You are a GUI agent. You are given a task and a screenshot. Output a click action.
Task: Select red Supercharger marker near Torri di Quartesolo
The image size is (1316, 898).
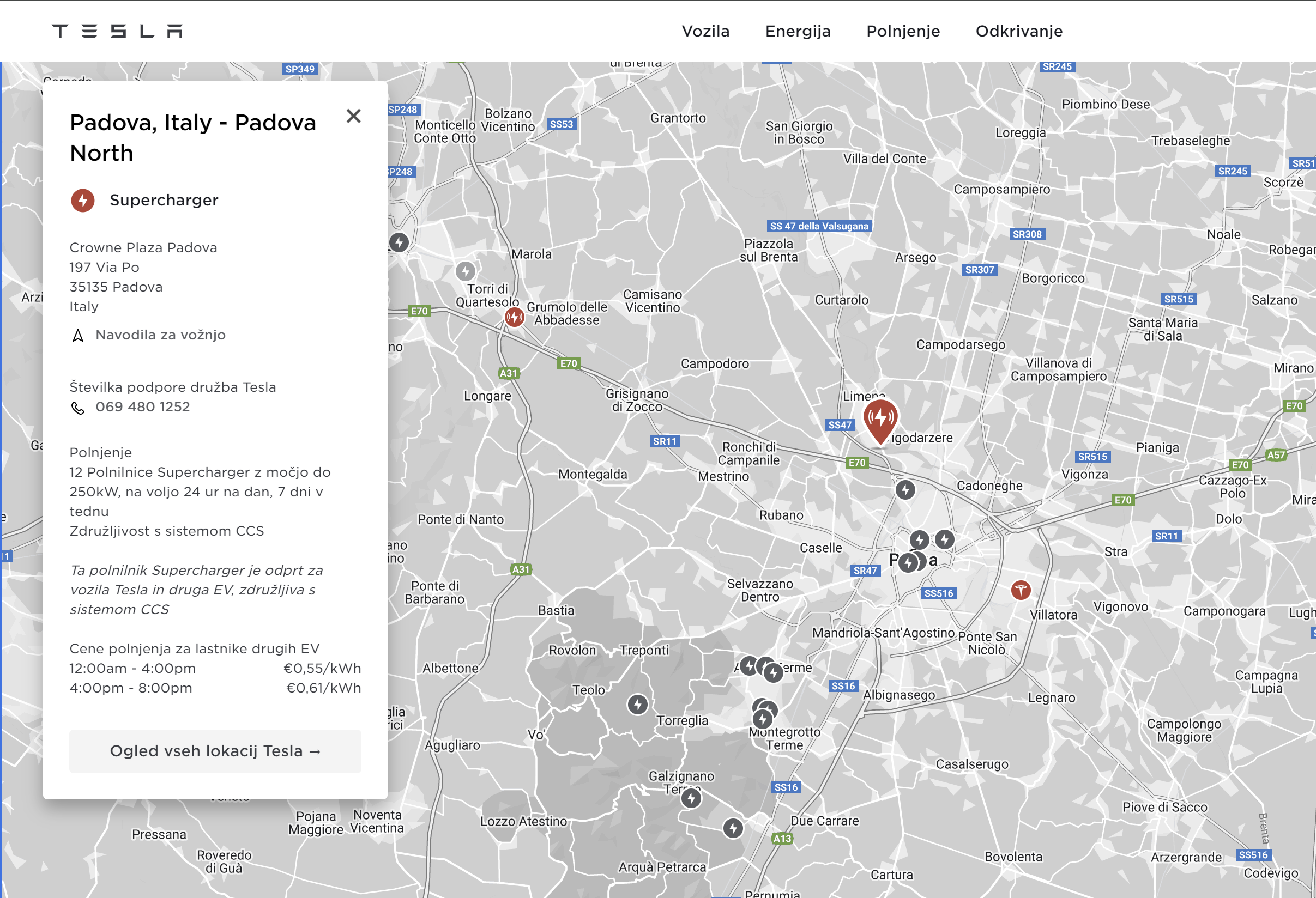coord(514,318)
